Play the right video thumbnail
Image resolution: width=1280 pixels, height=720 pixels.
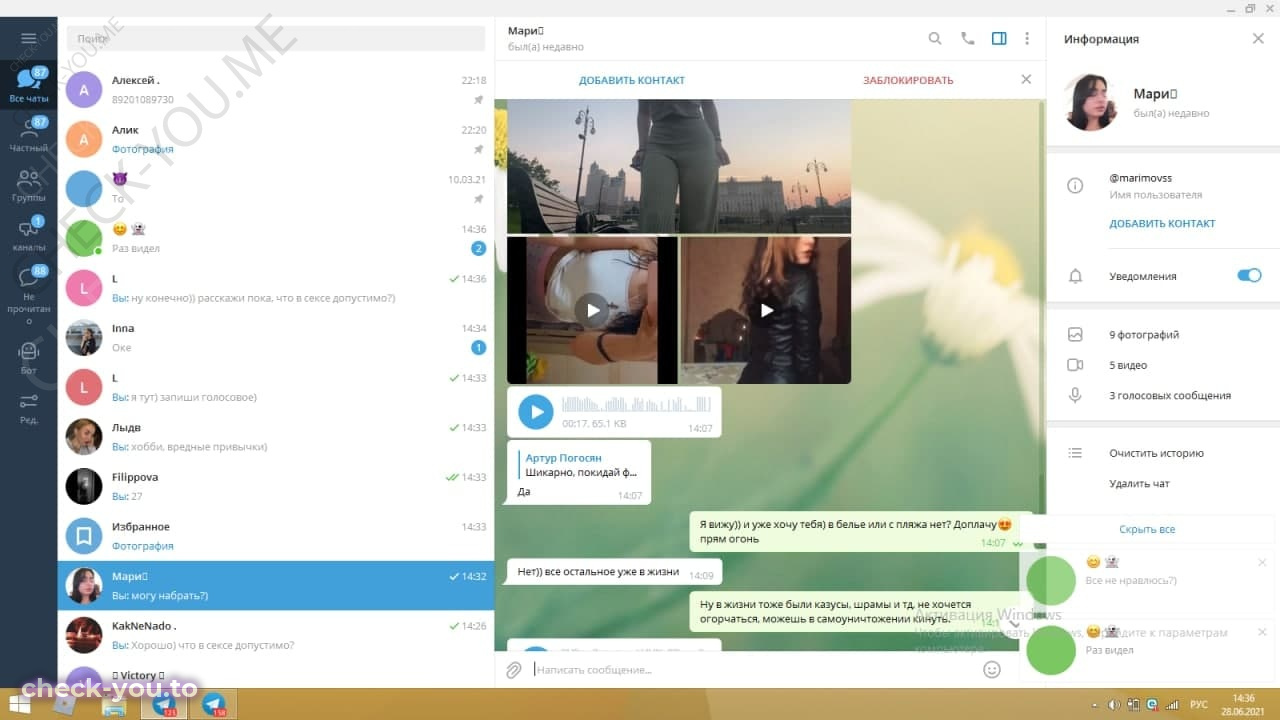(x=766, y=310)
